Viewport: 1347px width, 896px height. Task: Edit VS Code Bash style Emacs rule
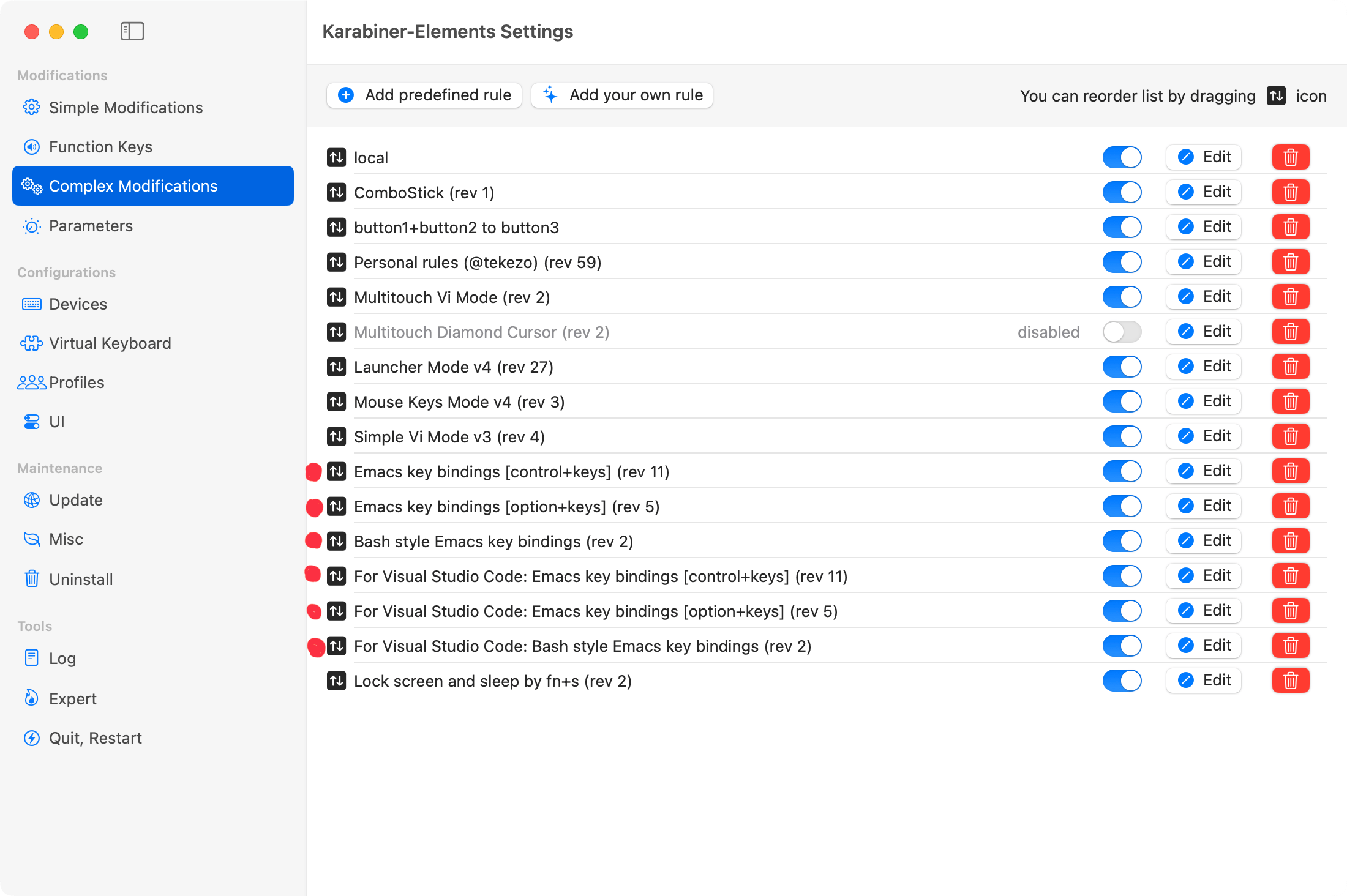1204,646
